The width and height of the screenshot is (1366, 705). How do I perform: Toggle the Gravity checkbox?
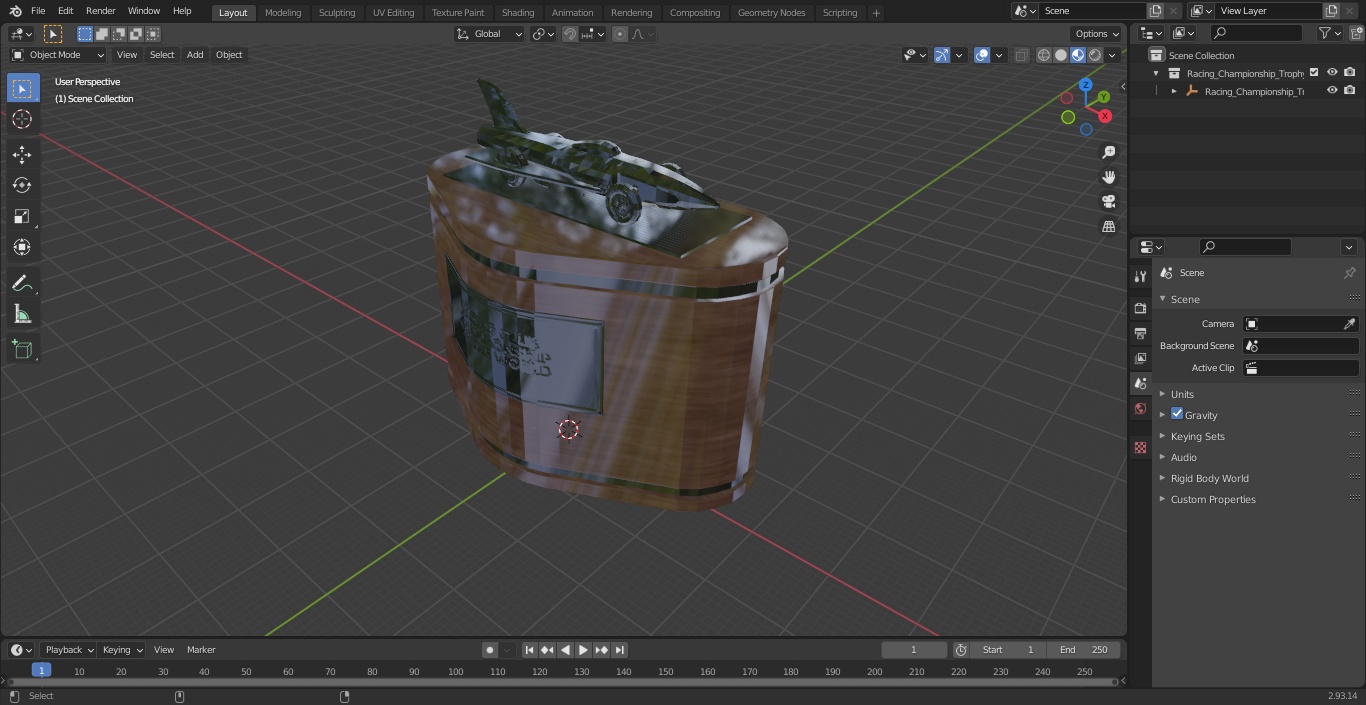point(1177,414)
